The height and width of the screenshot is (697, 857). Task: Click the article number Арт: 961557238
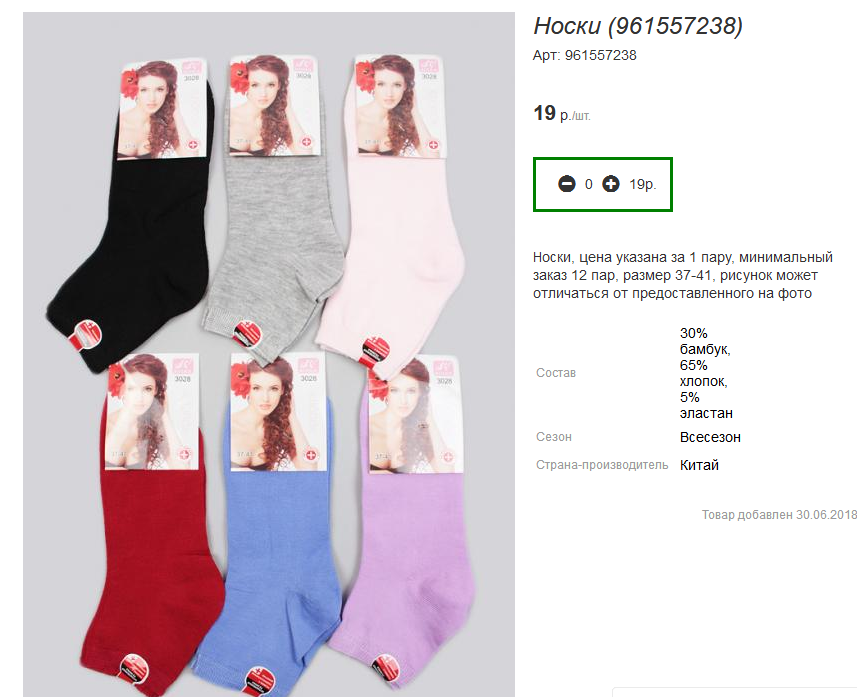tap(585, 55)
